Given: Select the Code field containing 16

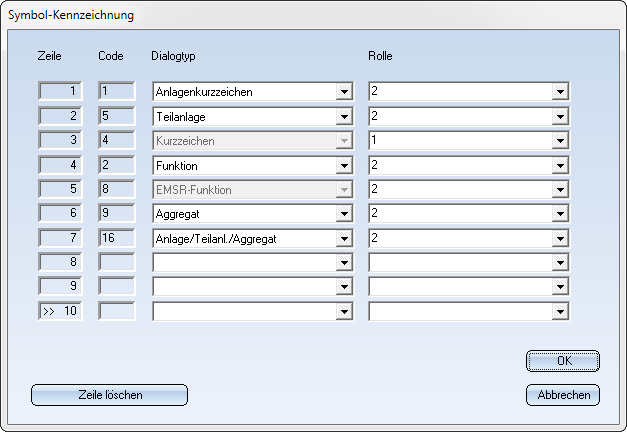Looking at the screenshot, I should [x=116, y=238].
